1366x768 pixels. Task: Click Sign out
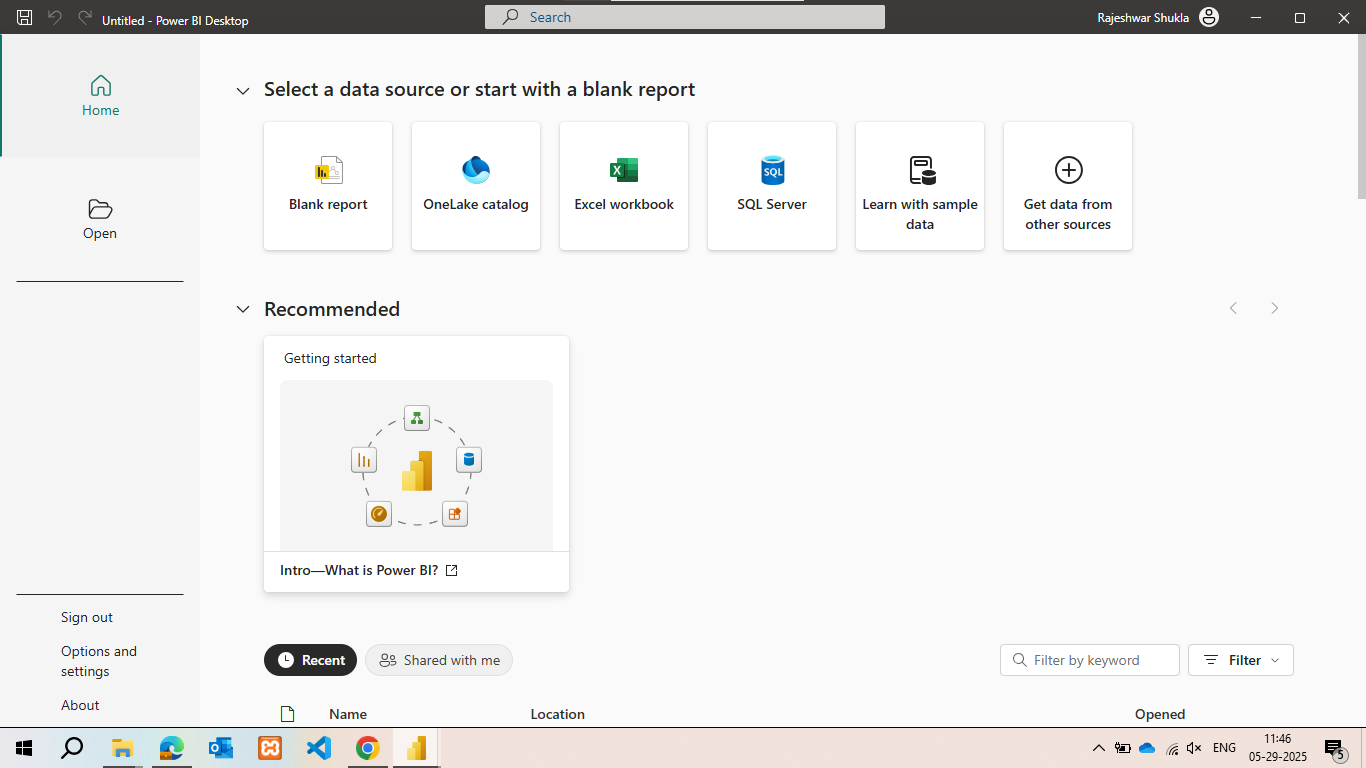tap(87, 617)
